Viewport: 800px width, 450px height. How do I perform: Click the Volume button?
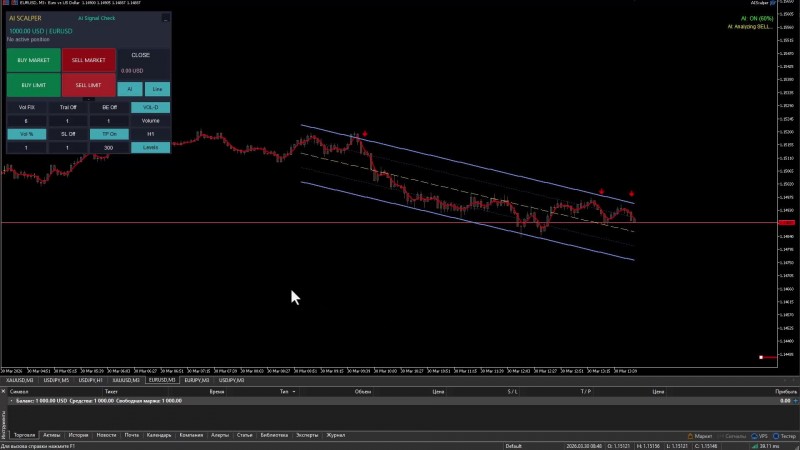151,121
